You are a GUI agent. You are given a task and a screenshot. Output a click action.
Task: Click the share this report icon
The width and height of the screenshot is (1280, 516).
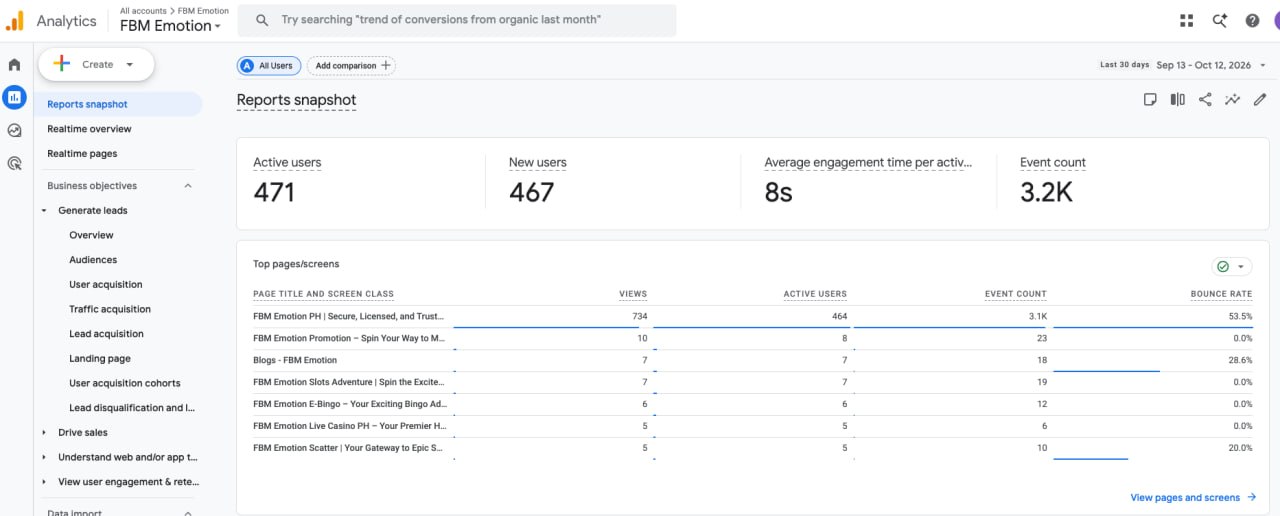pyautogui.click(x=1205, y=99)
